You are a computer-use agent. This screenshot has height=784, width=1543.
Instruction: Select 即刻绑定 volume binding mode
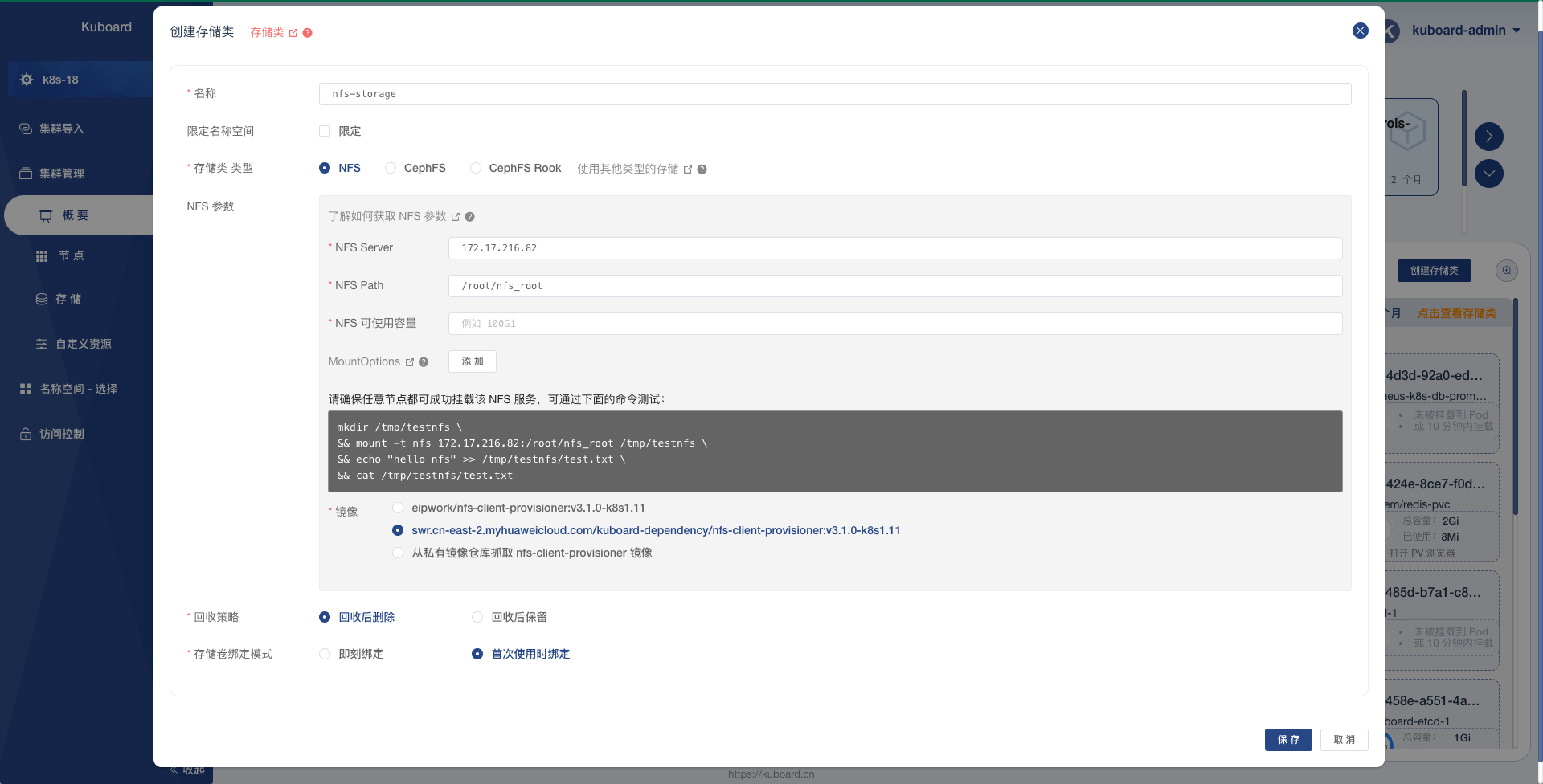[325, 654]
